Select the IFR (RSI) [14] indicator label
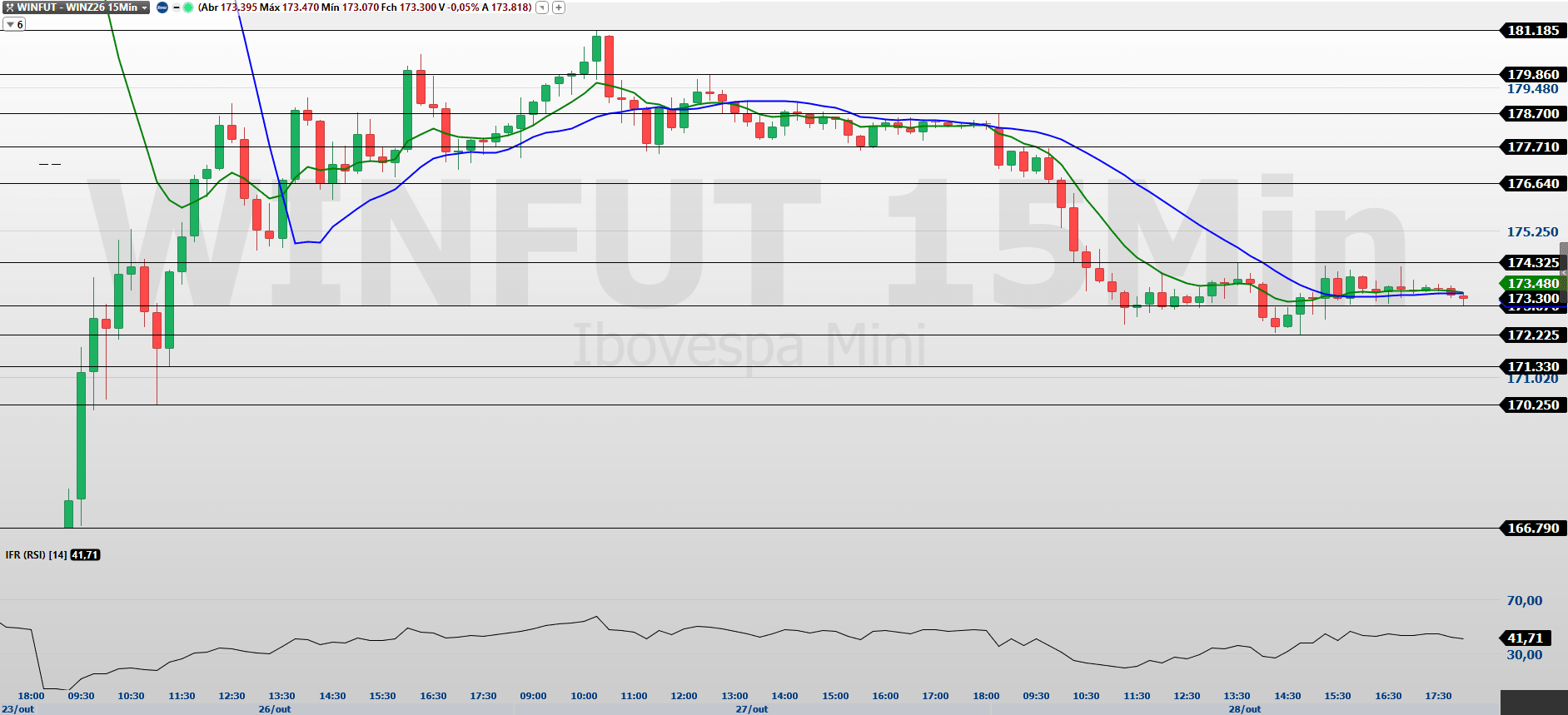Image resolution: width=1568 pixels, height=715 pixels. (36, 555)
